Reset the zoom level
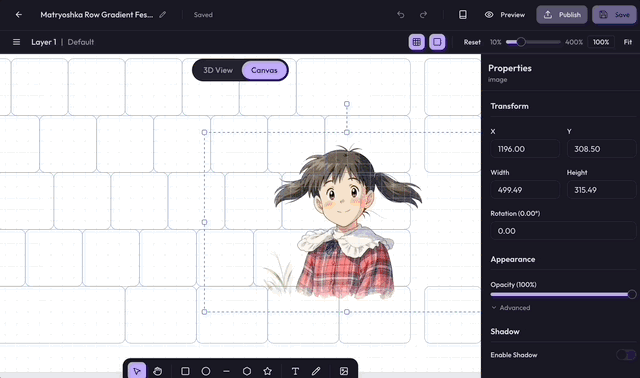This screenshot has height=378, width=640. (x=472, y=42)
